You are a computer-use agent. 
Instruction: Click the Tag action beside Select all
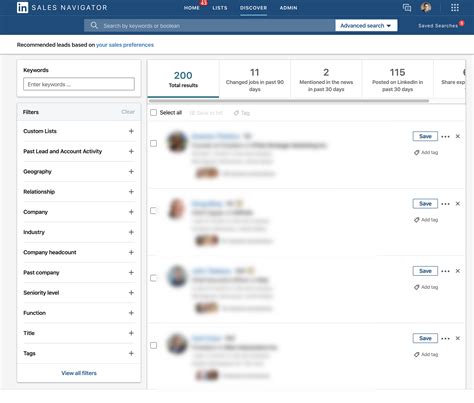point(242,113)
